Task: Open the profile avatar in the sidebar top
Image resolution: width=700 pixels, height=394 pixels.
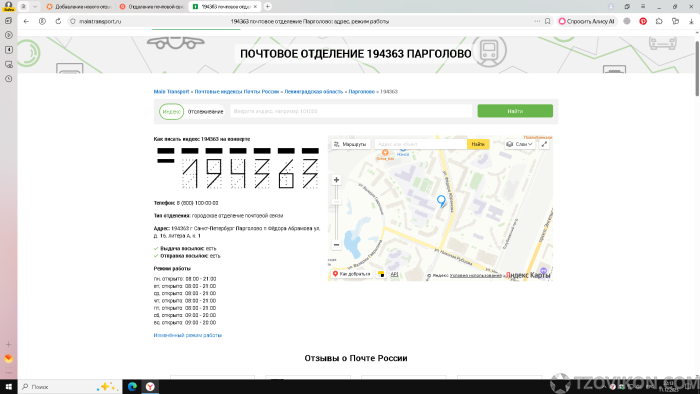Action: [x=8, y=6]
